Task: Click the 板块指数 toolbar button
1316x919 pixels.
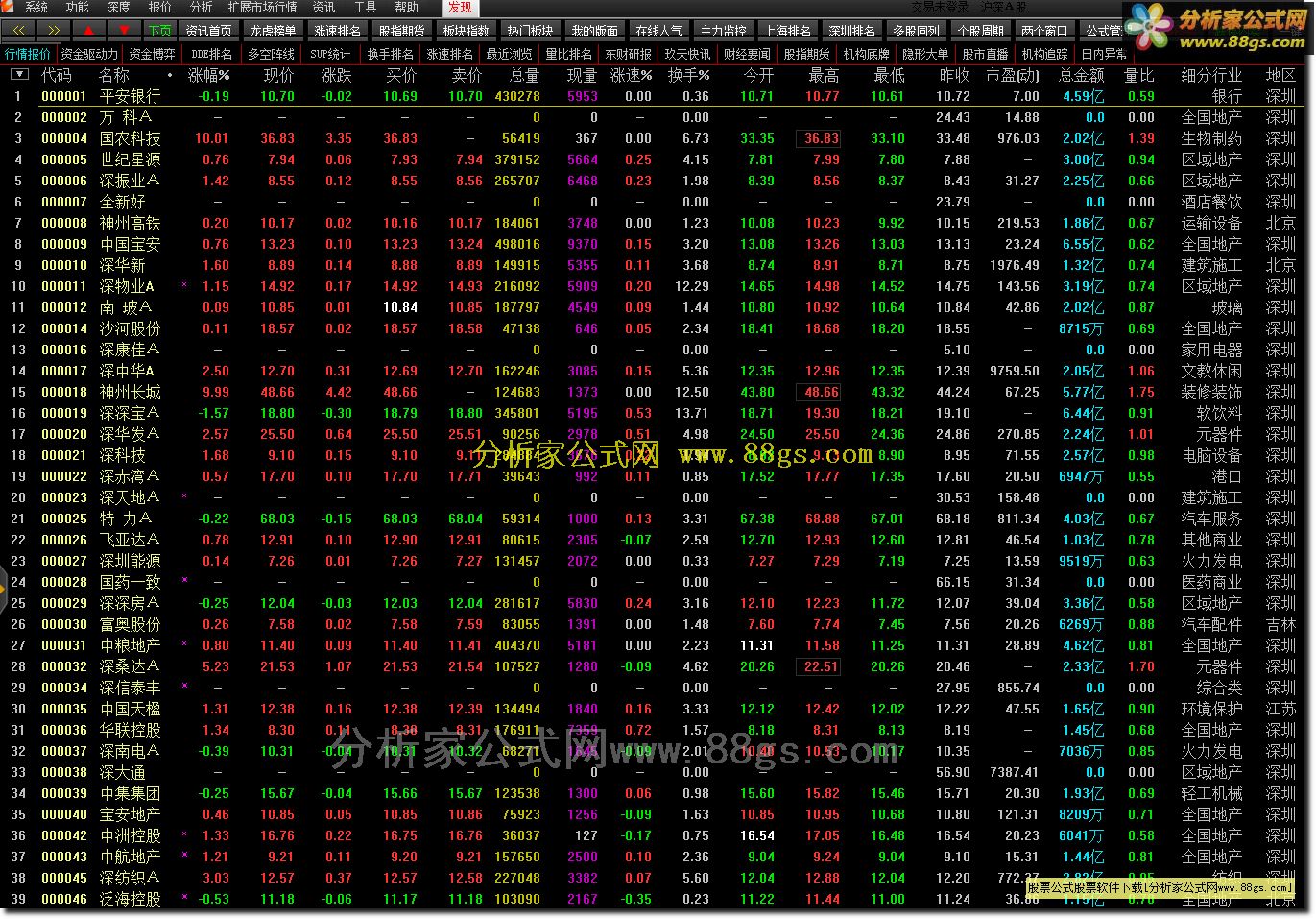Action: click(467, 31)
